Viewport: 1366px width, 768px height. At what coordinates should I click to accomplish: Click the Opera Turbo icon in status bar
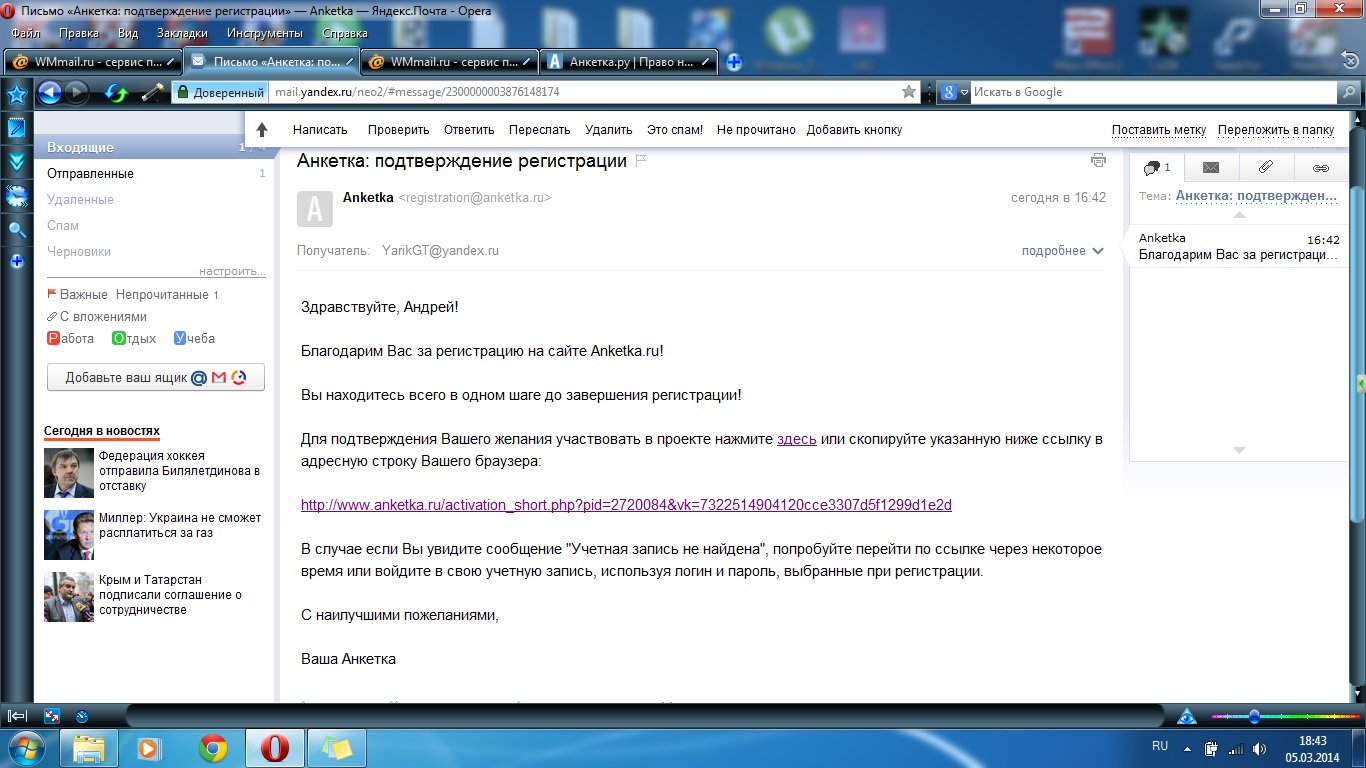click(x=82, y=716)
